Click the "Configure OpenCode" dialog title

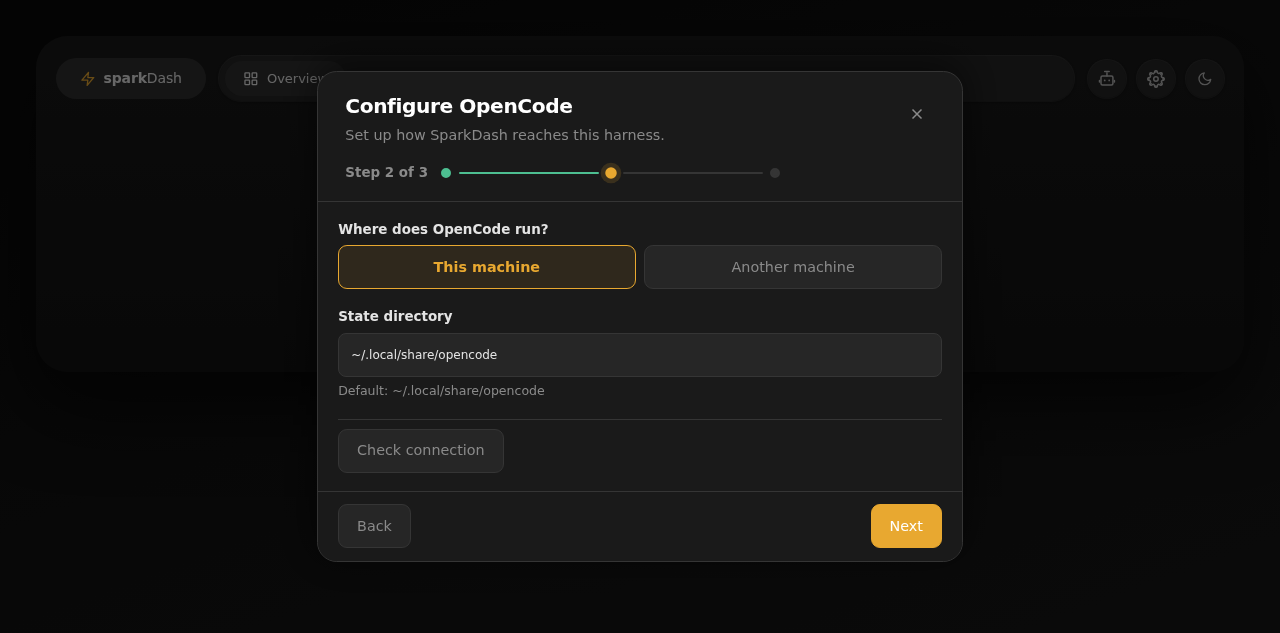(x=459, y=106)
